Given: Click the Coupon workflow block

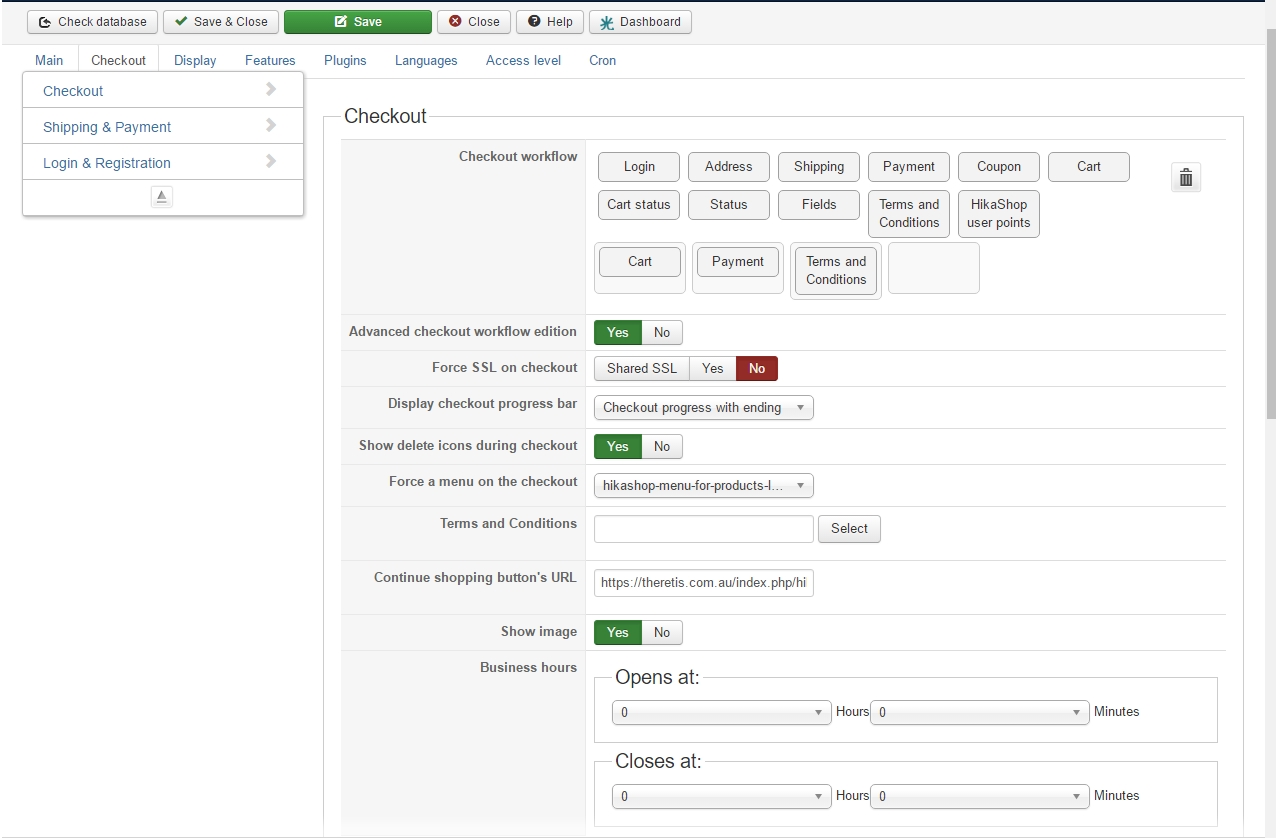Looking at the screenshot, I should (x=999, y=167).
